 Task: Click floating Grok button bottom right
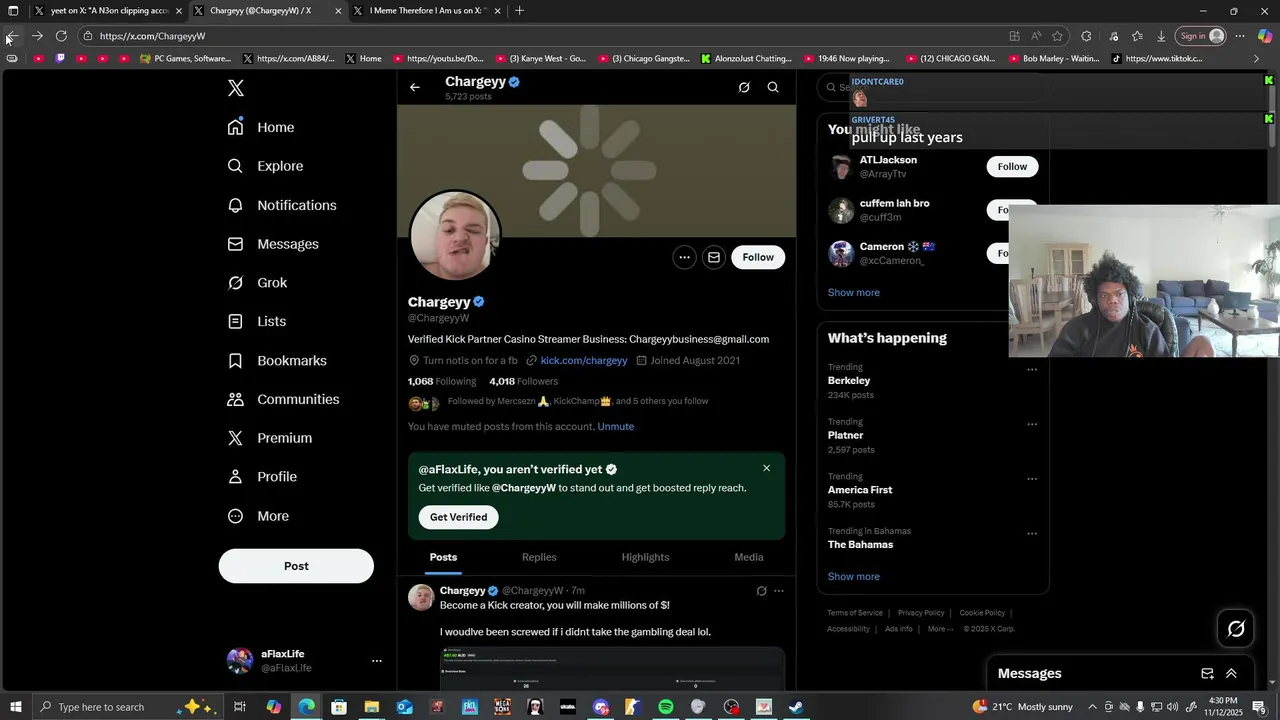click(1236, 629)
